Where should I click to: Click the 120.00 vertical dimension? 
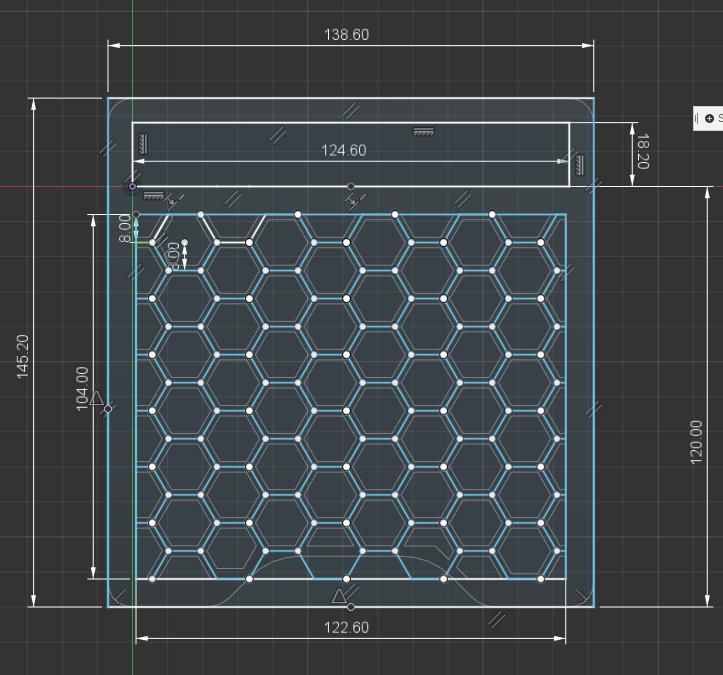(x=696, y=442)
